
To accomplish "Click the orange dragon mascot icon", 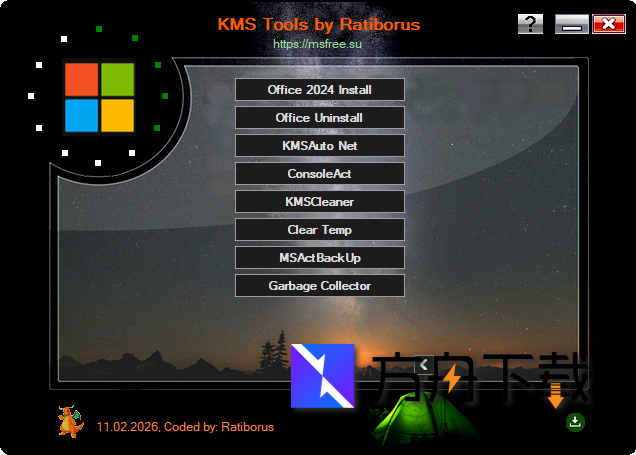I will click(71, 422).
